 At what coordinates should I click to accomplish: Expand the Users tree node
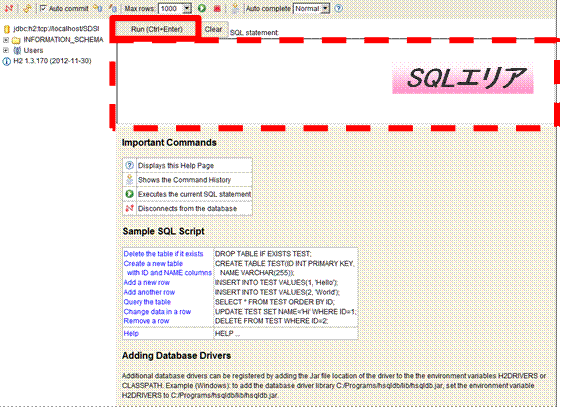[6, 50]
